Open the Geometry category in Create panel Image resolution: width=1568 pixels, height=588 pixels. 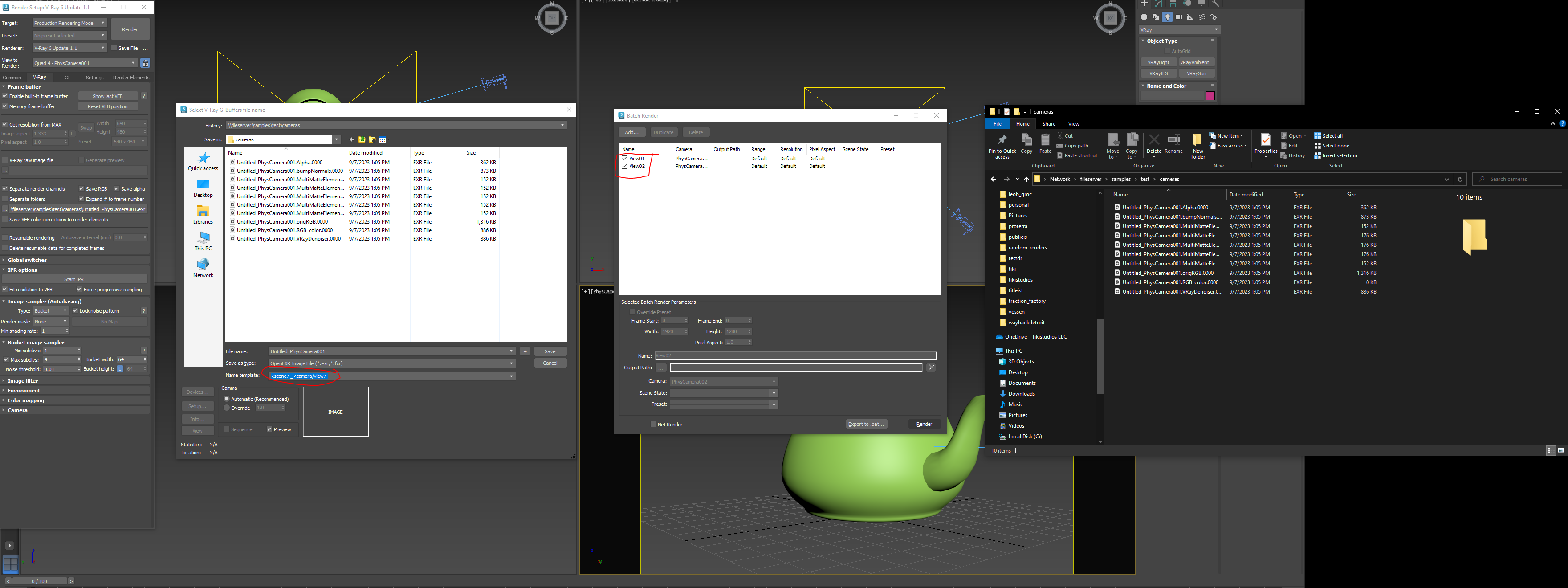click(1144, 17)
